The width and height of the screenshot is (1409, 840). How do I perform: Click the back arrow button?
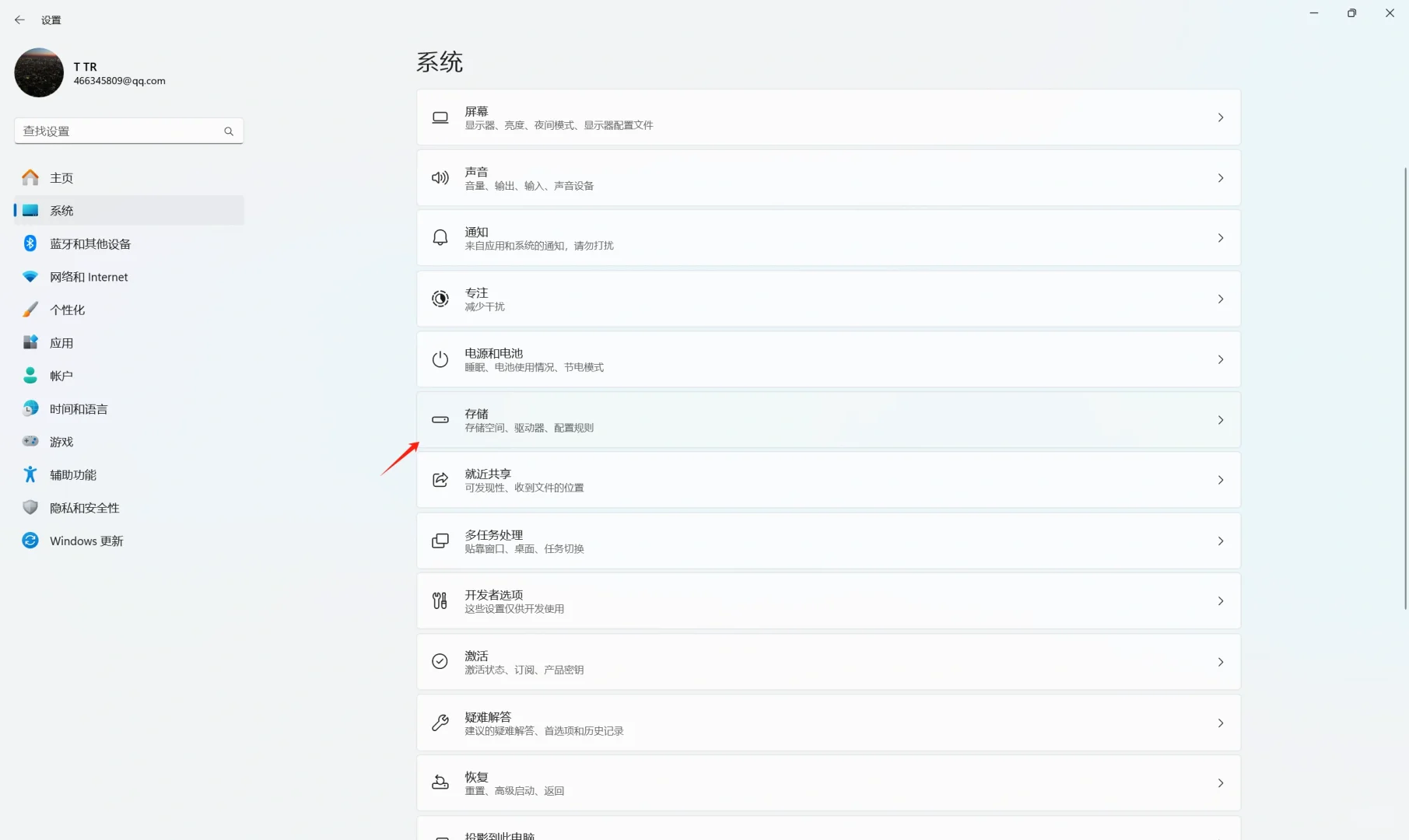(19, 19)
